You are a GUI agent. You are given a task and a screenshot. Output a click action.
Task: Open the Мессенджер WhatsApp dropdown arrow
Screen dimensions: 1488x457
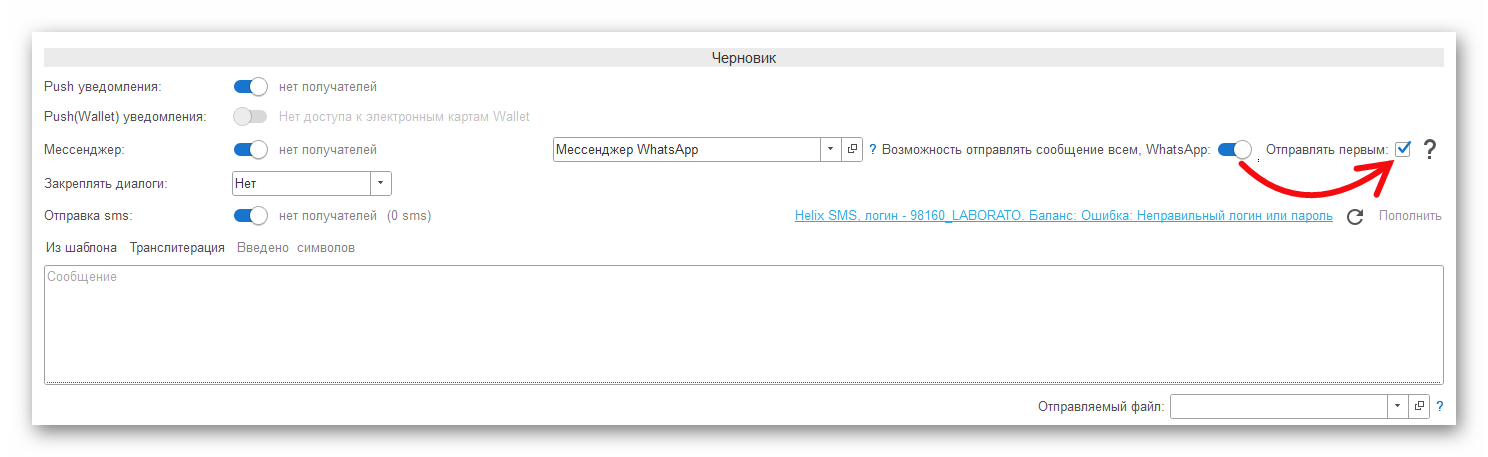click(x=832, y=149)
